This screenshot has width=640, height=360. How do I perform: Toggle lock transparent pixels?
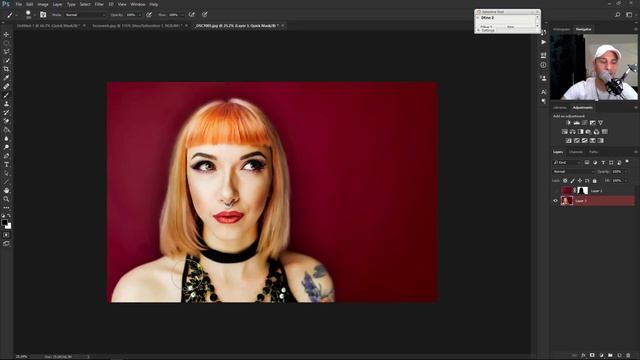pyautogui.click(x=565, y=180)
